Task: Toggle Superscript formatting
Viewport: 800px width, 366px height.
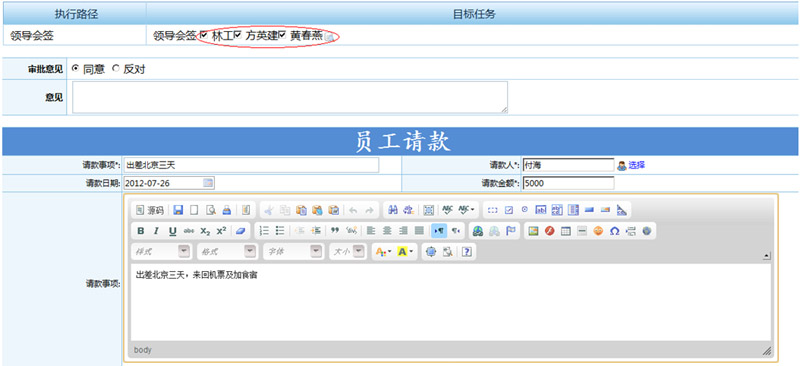Action: pos(221,231)
